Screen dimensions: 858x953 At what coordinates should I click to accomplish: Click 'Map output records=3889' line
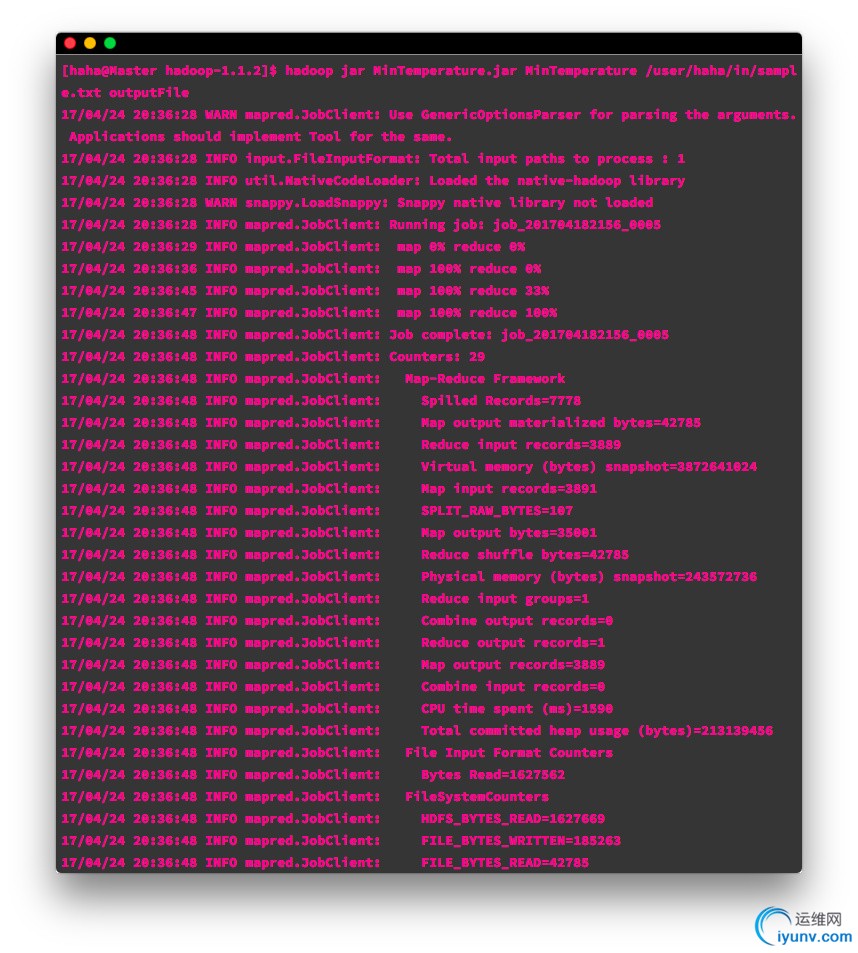coord(334,664)
